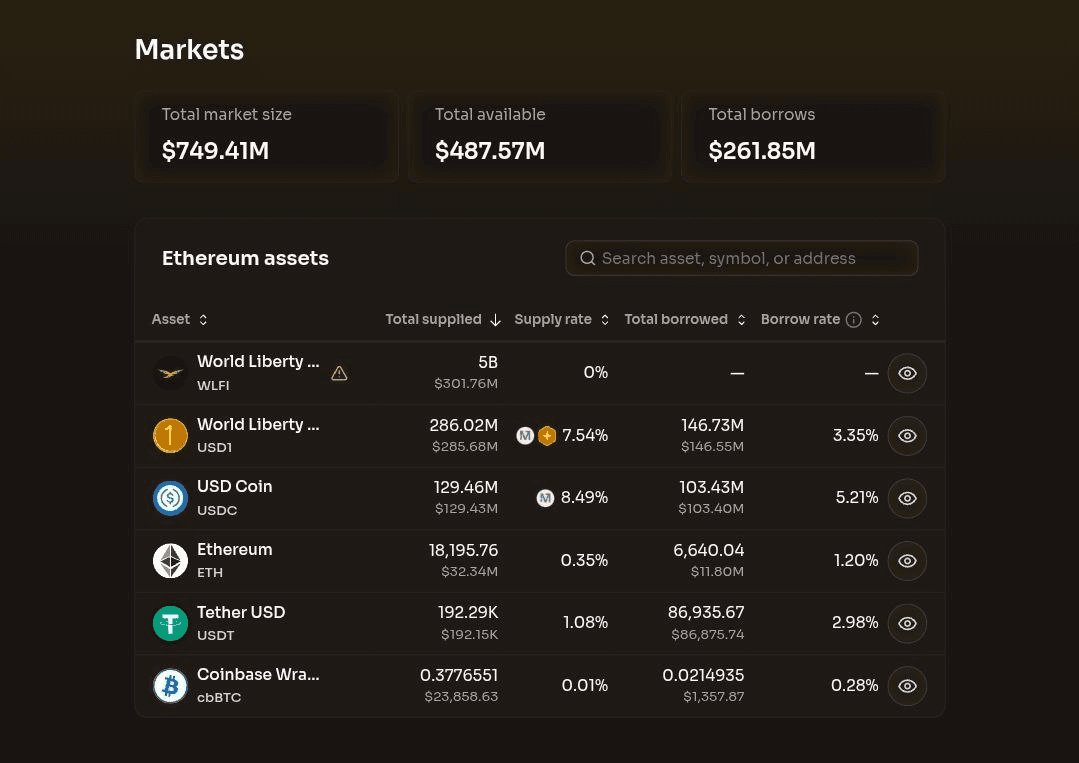1079x763 pixels.
Task: Click the Borrow rate info icon
Action: tap(853, 320)
